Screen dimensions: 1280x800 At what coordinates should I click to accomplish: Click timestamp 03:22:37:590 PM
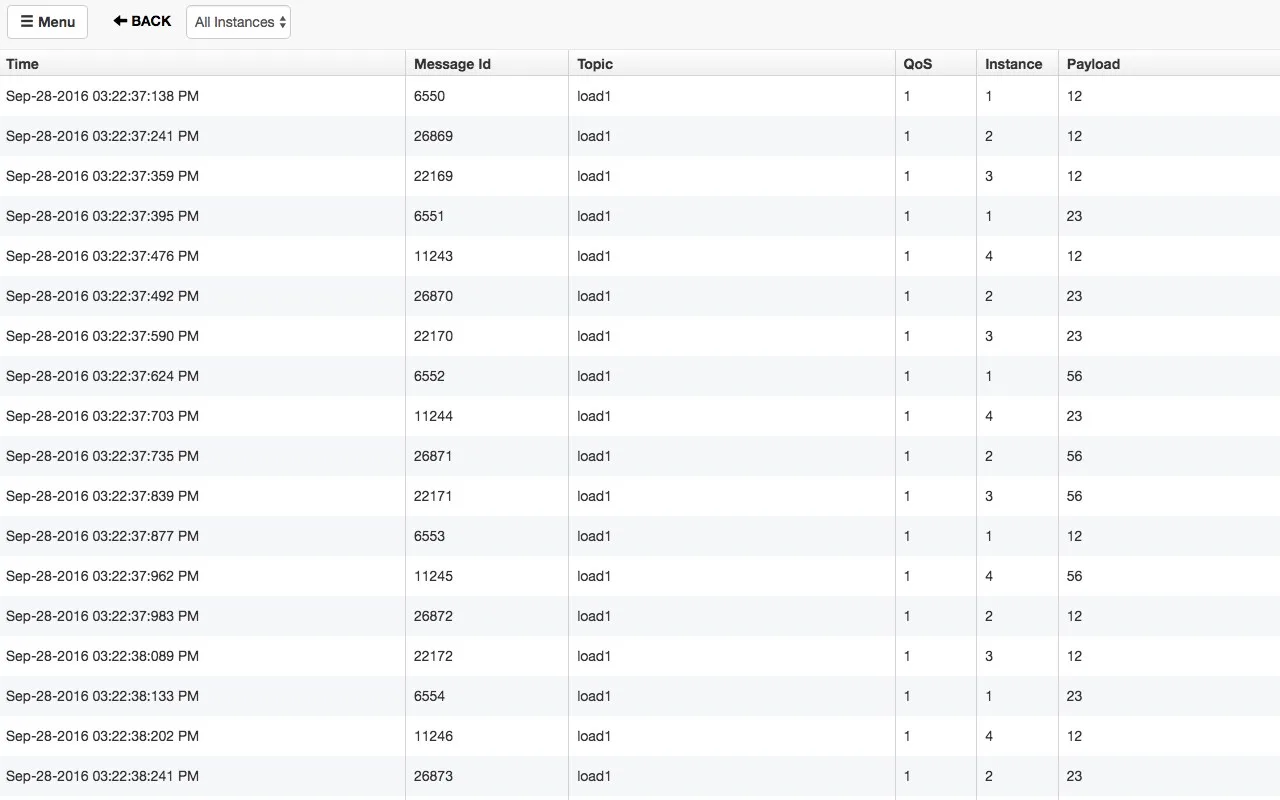point(102,336)
